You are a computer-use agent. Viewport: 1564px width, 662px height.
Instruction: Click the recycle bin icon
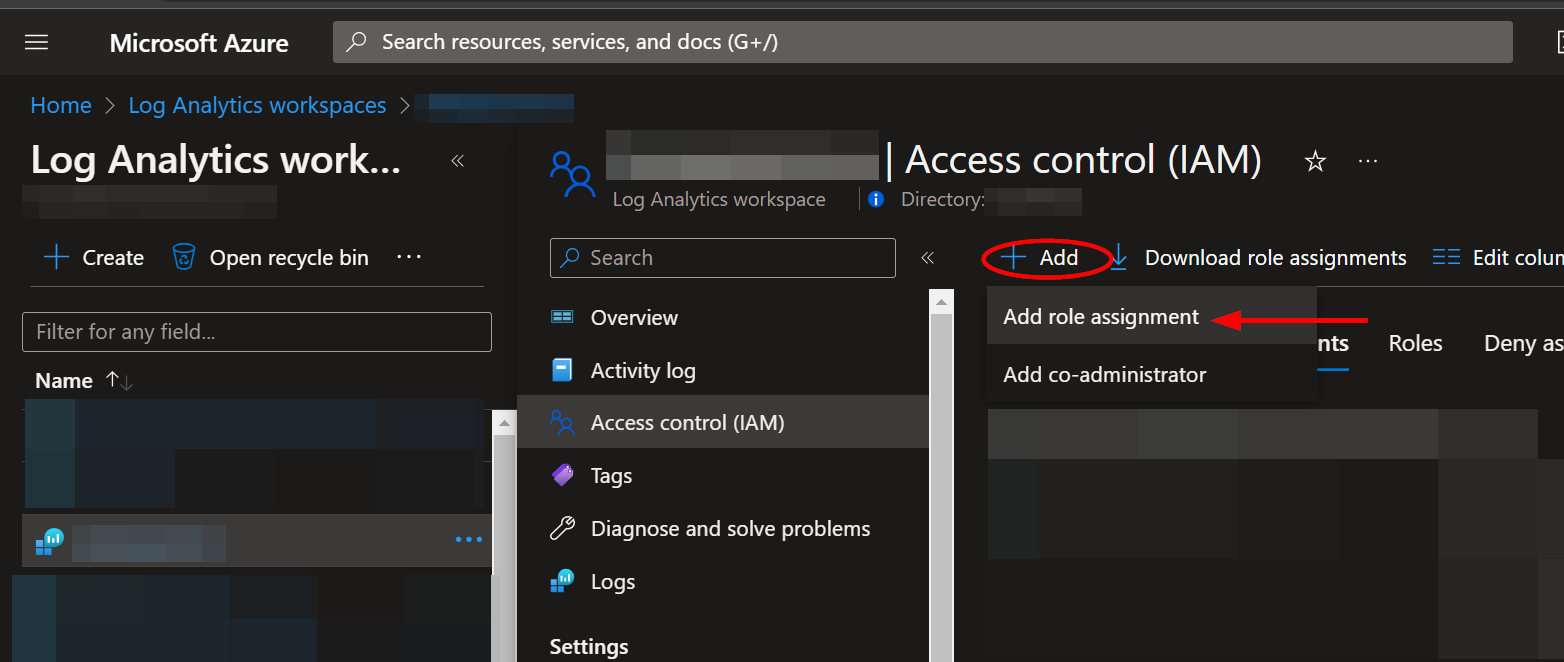click(x=184, y=257)
